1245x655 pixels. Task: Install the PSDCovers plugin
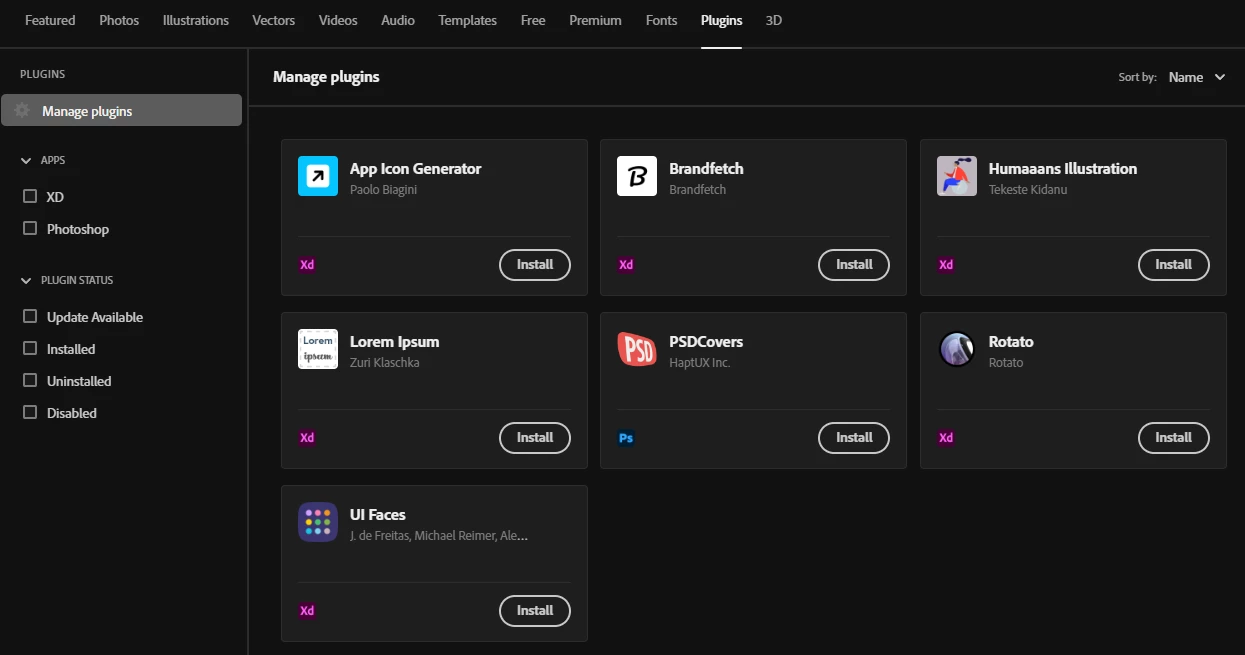coord(854,438)
